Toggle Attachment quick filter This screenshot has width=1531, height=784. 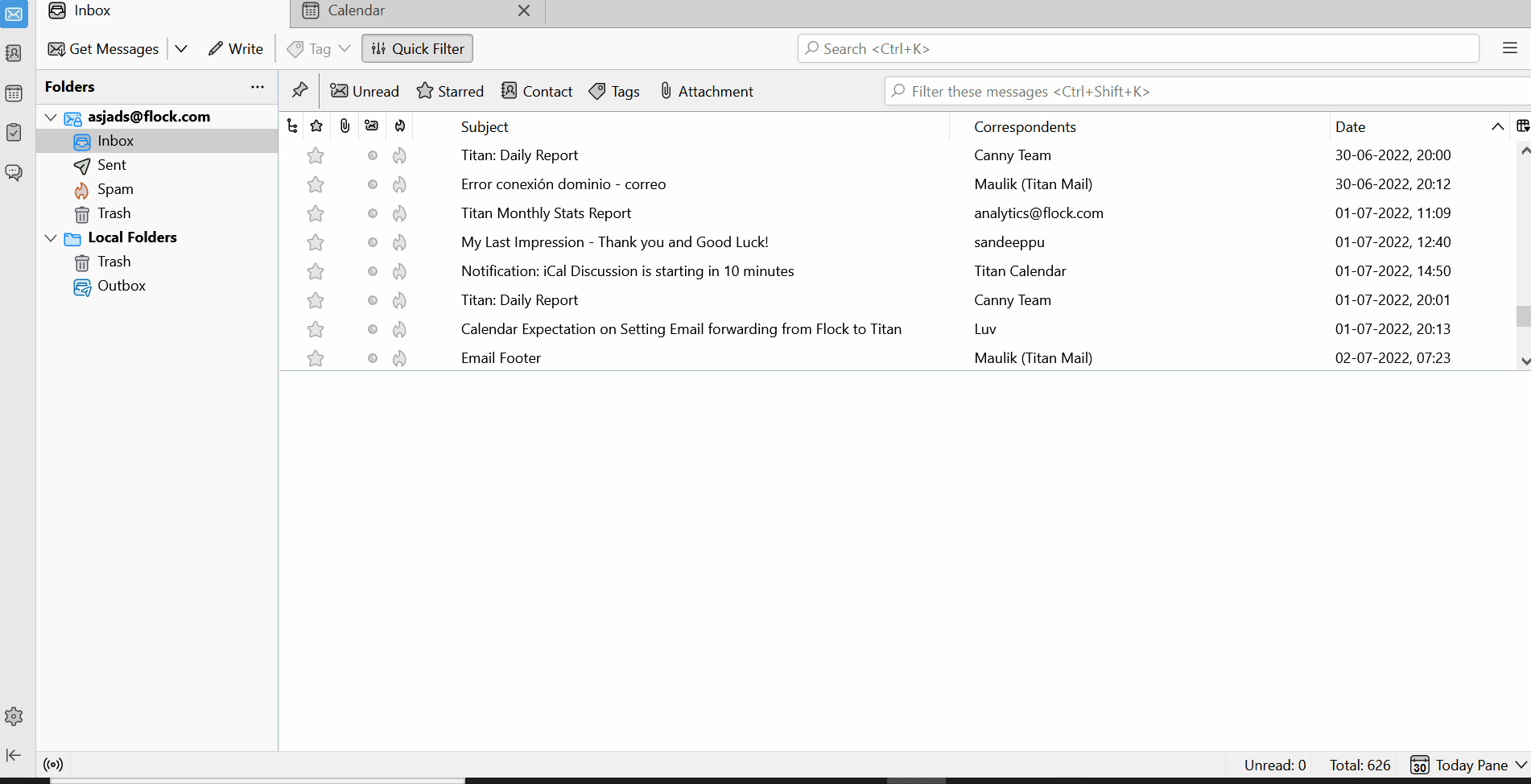(x=706, y=91)
